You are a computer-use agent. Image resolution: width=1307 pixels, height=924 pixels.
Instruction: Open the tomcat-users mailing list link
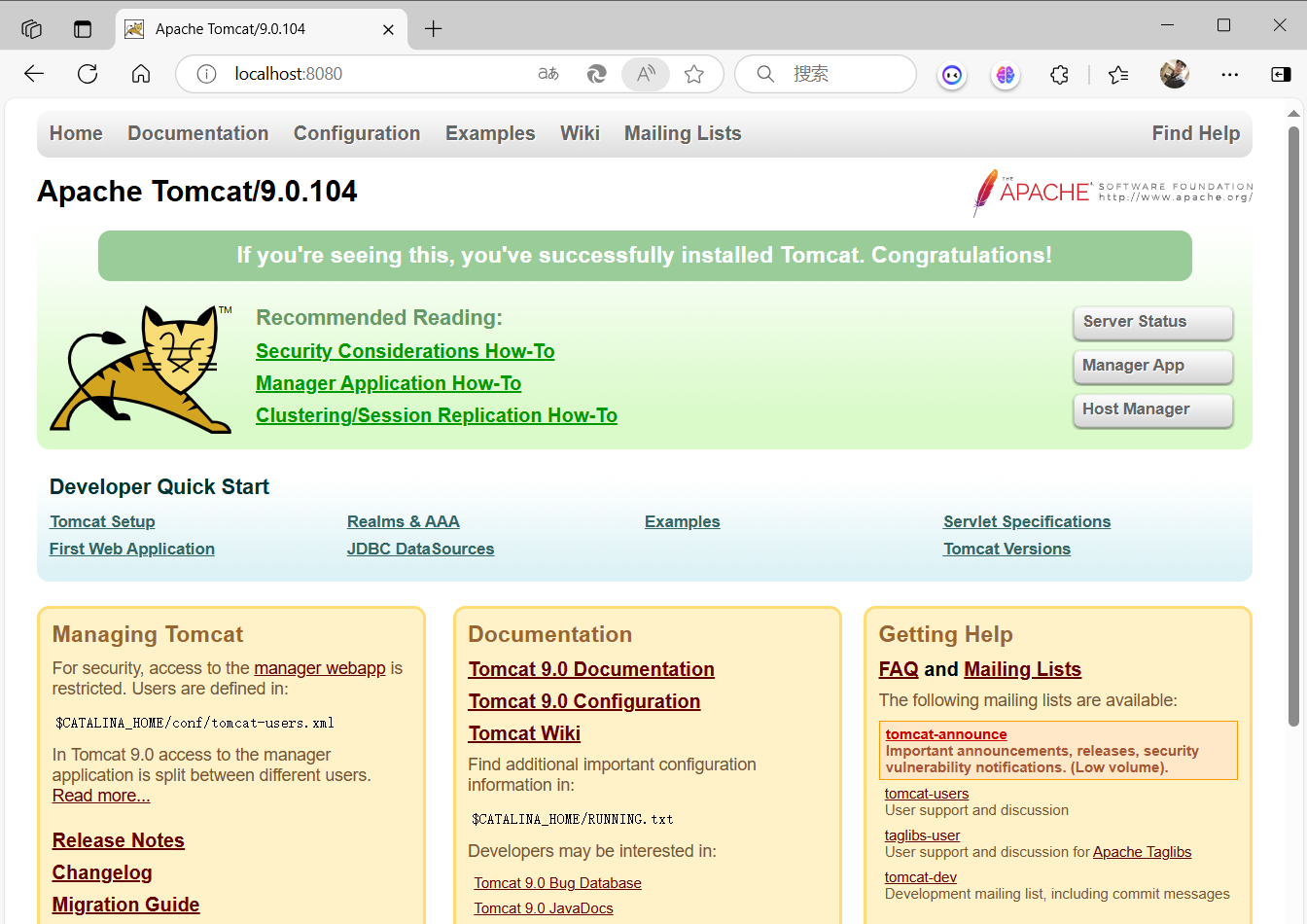[x=927, y=794]
